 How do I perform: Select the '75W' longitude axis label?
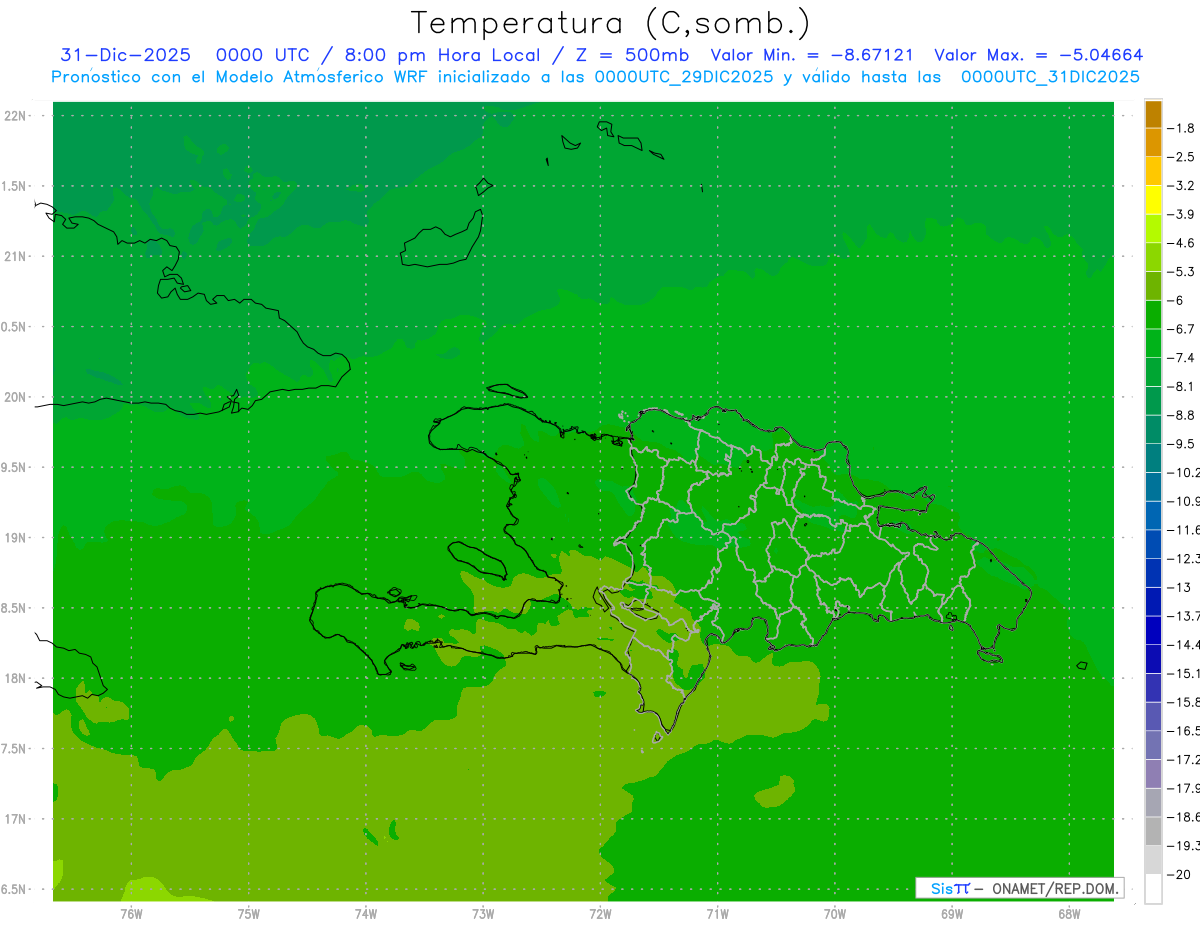pyautogui.click(x=249, y=914)
